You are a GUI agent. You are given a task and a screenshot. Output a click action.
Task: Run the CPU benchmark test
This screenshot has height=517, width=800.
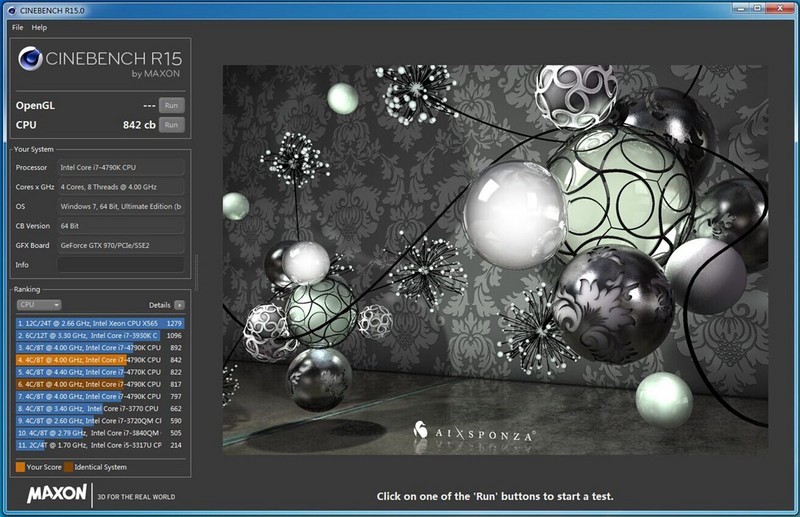172,124
